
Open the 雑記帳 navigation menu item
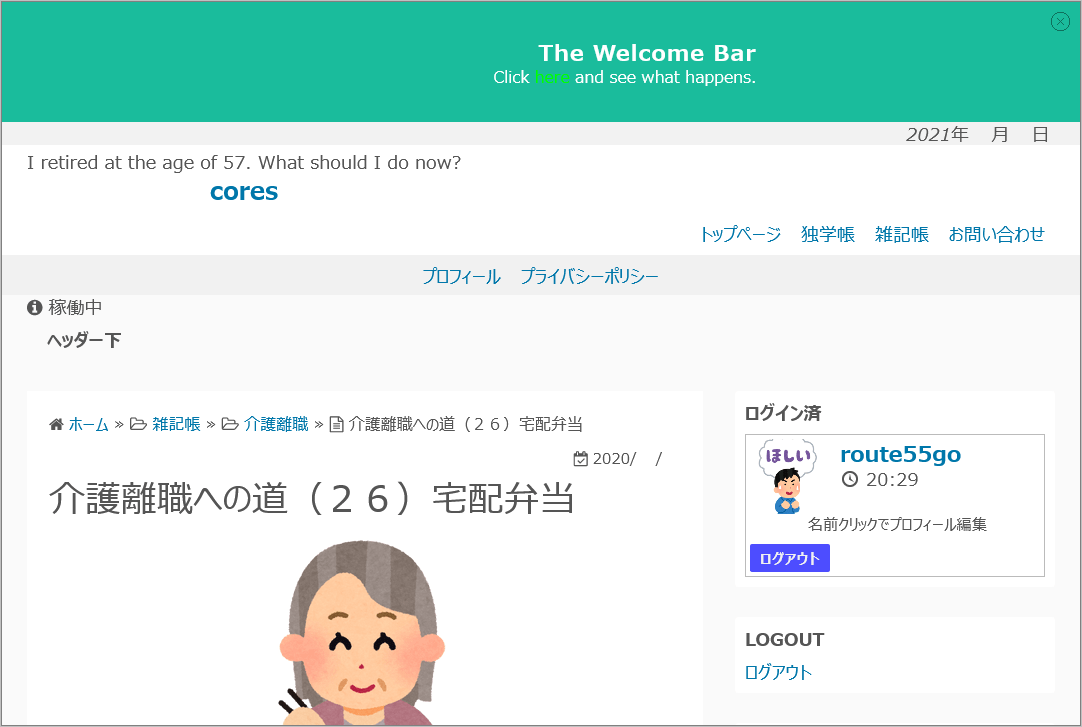point(901,235)
